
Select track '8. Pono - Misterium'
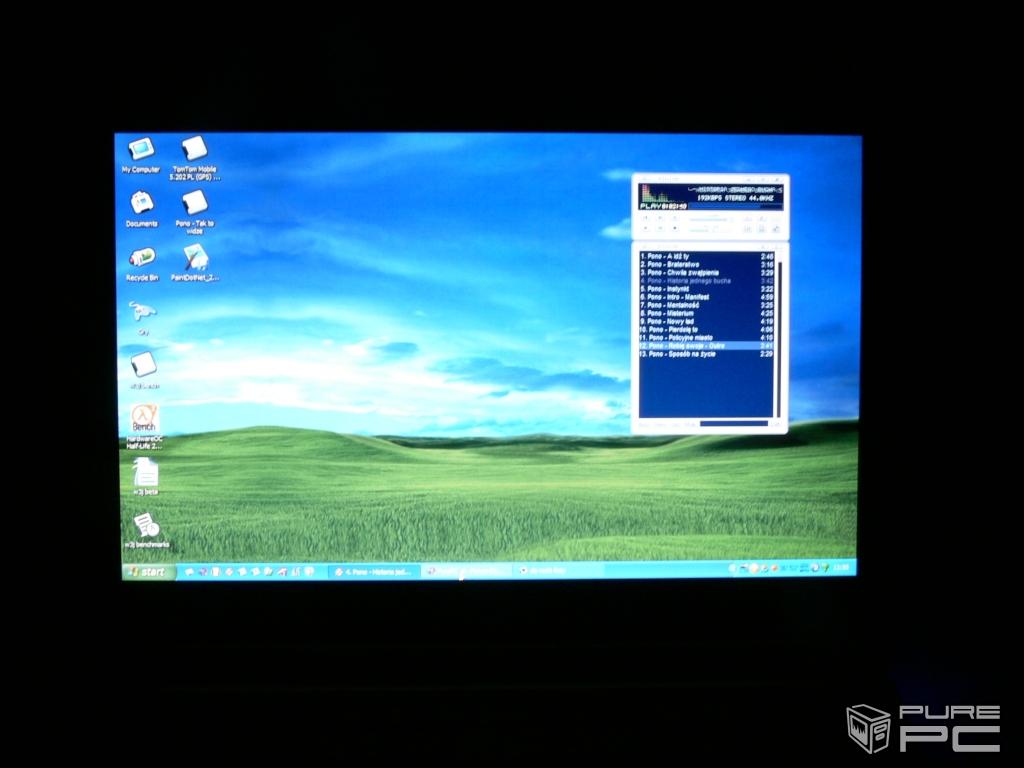(x=706, y=313)
